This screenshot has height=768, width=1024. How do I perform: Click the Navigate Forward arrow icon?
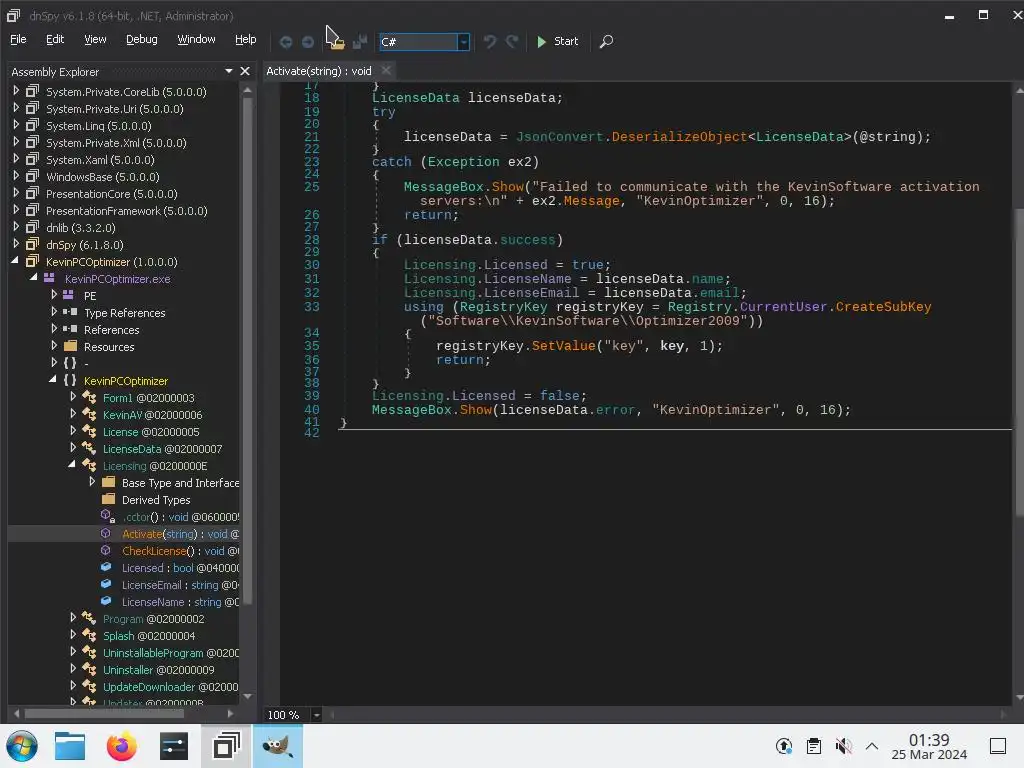pyautogui.click(x=308, y=42)
